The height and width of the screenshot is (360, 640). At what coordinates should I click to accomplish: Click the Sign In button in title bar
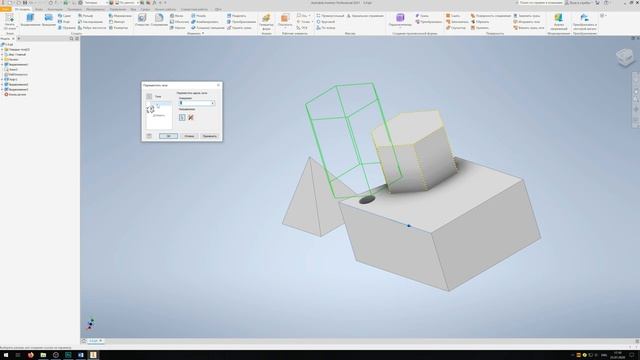(579, 3)
